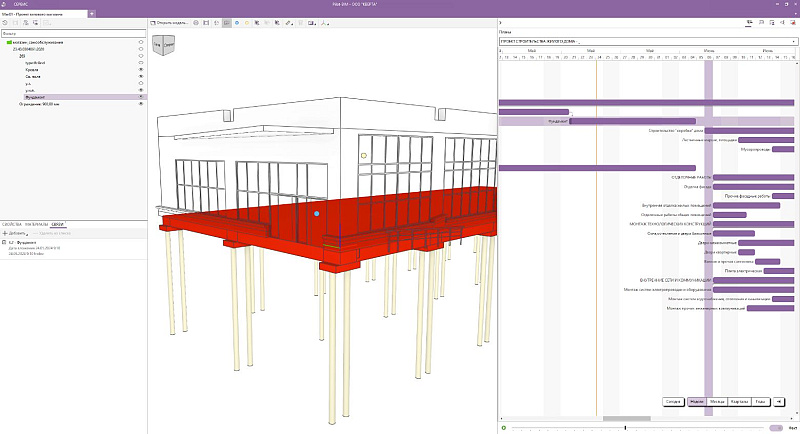The height and width of the screenshot is (434, 800).
Task: Click the Gantt horizontal scrollbar thumb
Action: [x=627, y=419]
